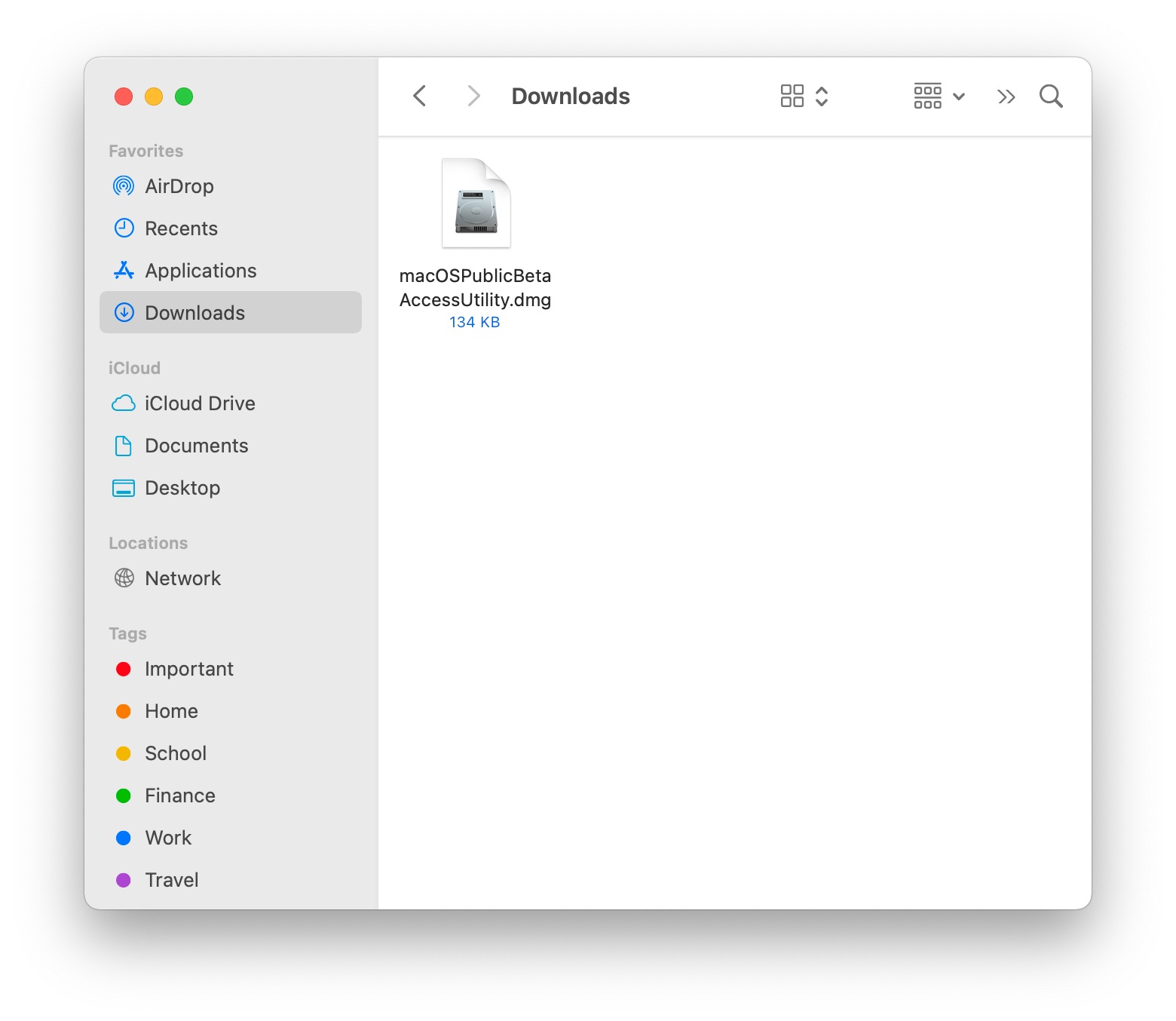Click the yellow School tag dot

point(124,753)
